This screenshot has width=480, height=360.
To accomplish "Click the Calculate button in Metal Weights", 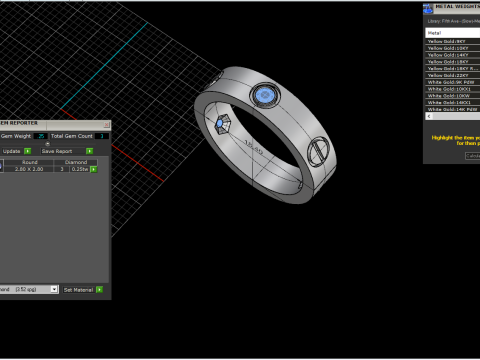I will pos(473,156).
